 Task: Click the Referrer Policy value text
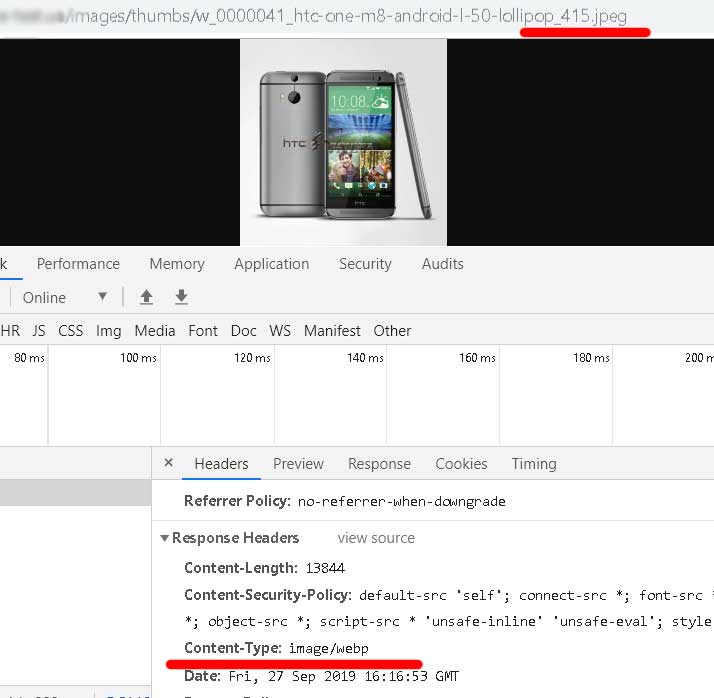pos(402,501)
